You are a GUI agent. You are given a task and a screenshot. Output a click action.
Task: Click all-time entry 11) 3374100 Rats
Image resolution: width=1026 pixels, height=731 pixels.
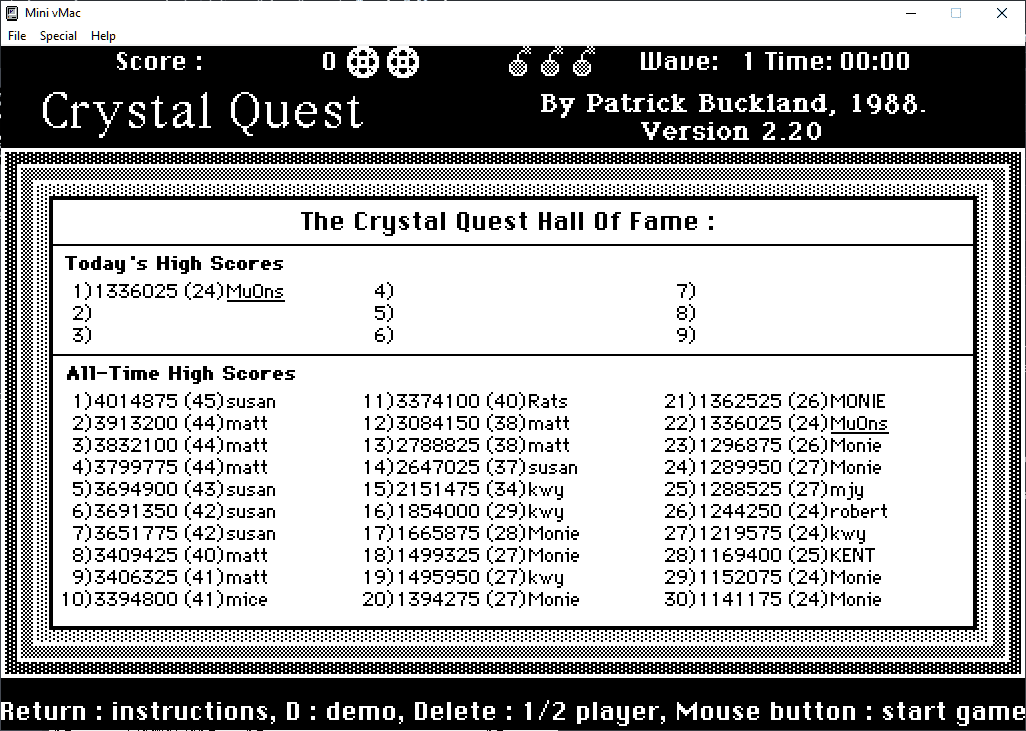coord(465,401)
